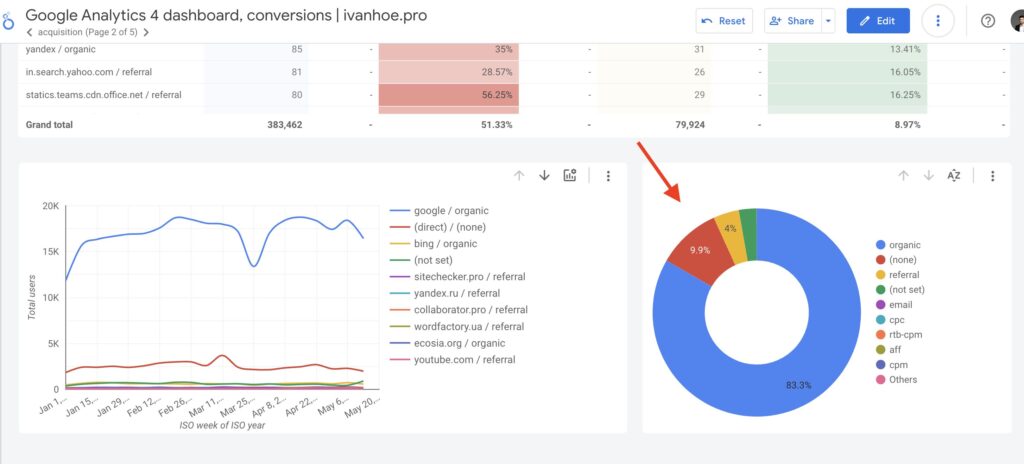Click the blue Edit button
Image resolution: width=1024 pixels, height=464 pixels.
pos(877,21)
